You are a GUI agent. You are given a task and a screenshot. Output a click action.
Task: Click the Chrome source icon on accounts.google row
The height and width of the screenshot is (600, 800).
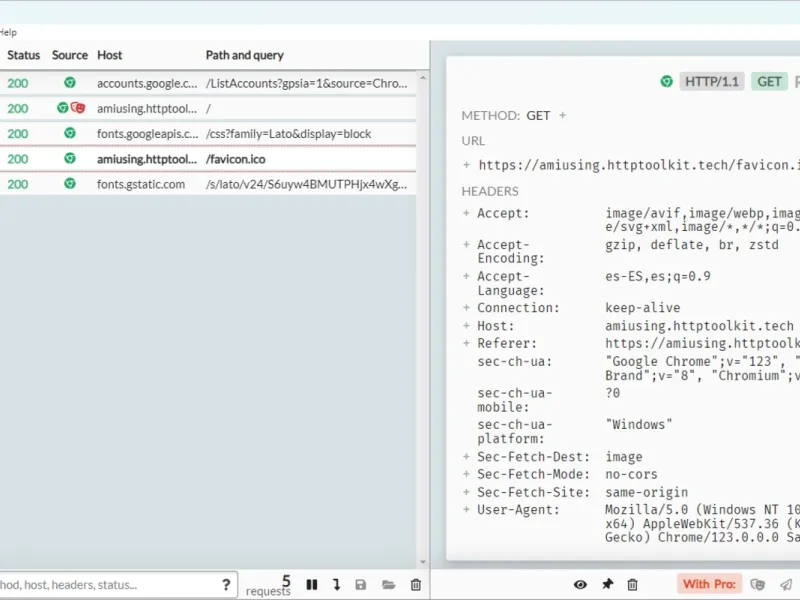[70, 83]
